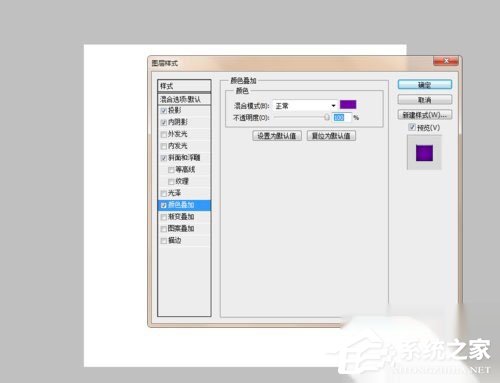The width and height of the screenshot is (500, 383).
Task: Select the 渐变叠加 style row label
Action: pos(181,217)
